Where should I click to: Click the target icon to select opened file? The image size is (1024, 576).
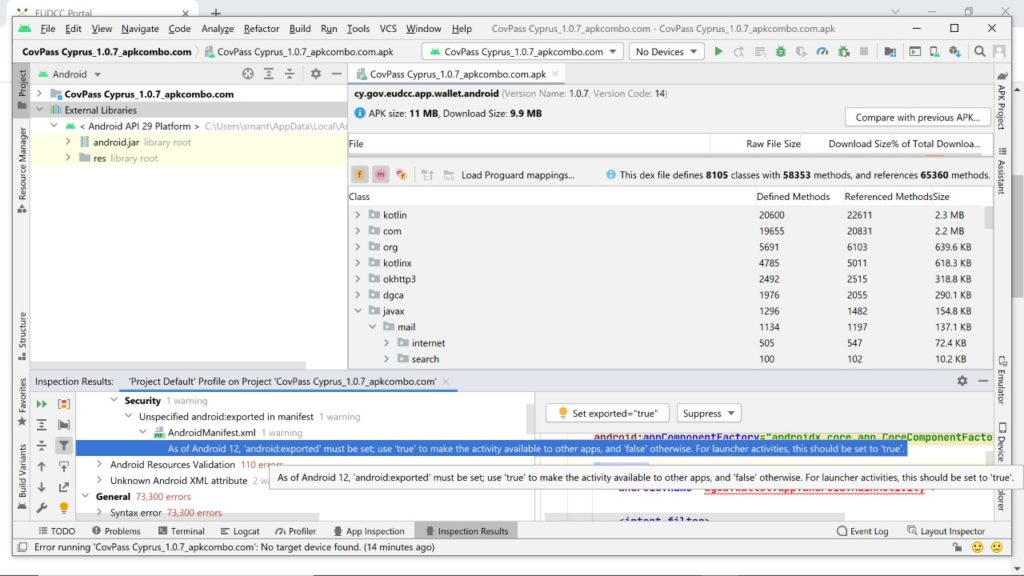(x=248, y=74)
